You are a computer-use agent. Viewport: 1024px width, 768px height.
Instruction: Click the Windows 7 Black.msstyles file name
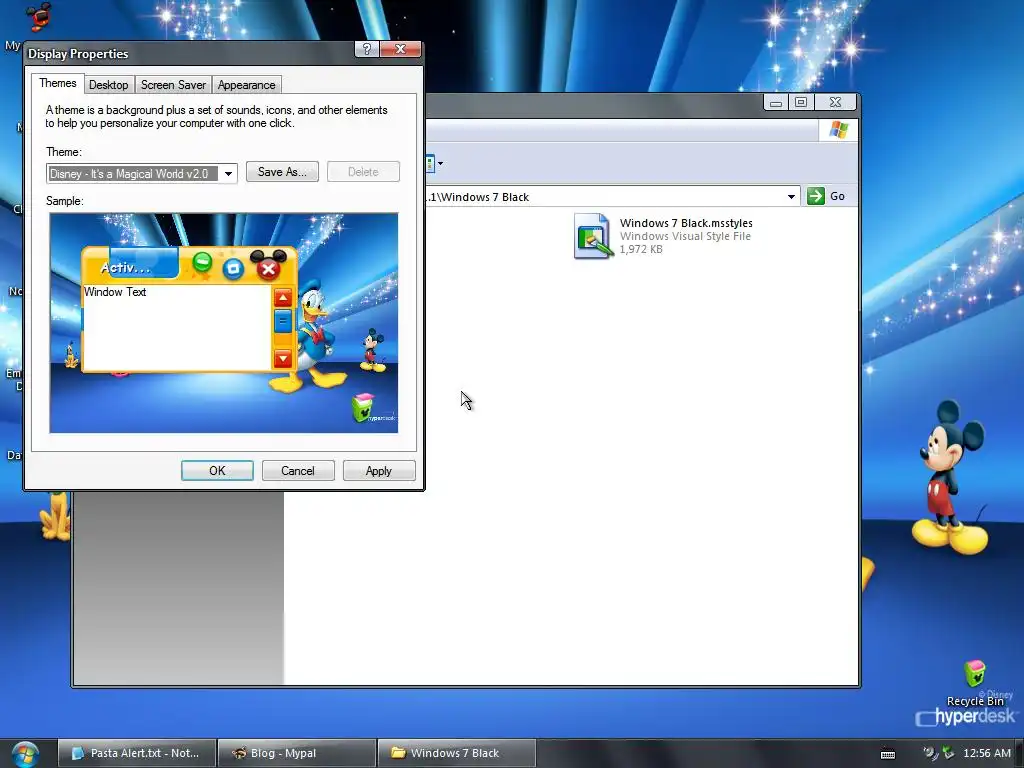pos(686,223)
